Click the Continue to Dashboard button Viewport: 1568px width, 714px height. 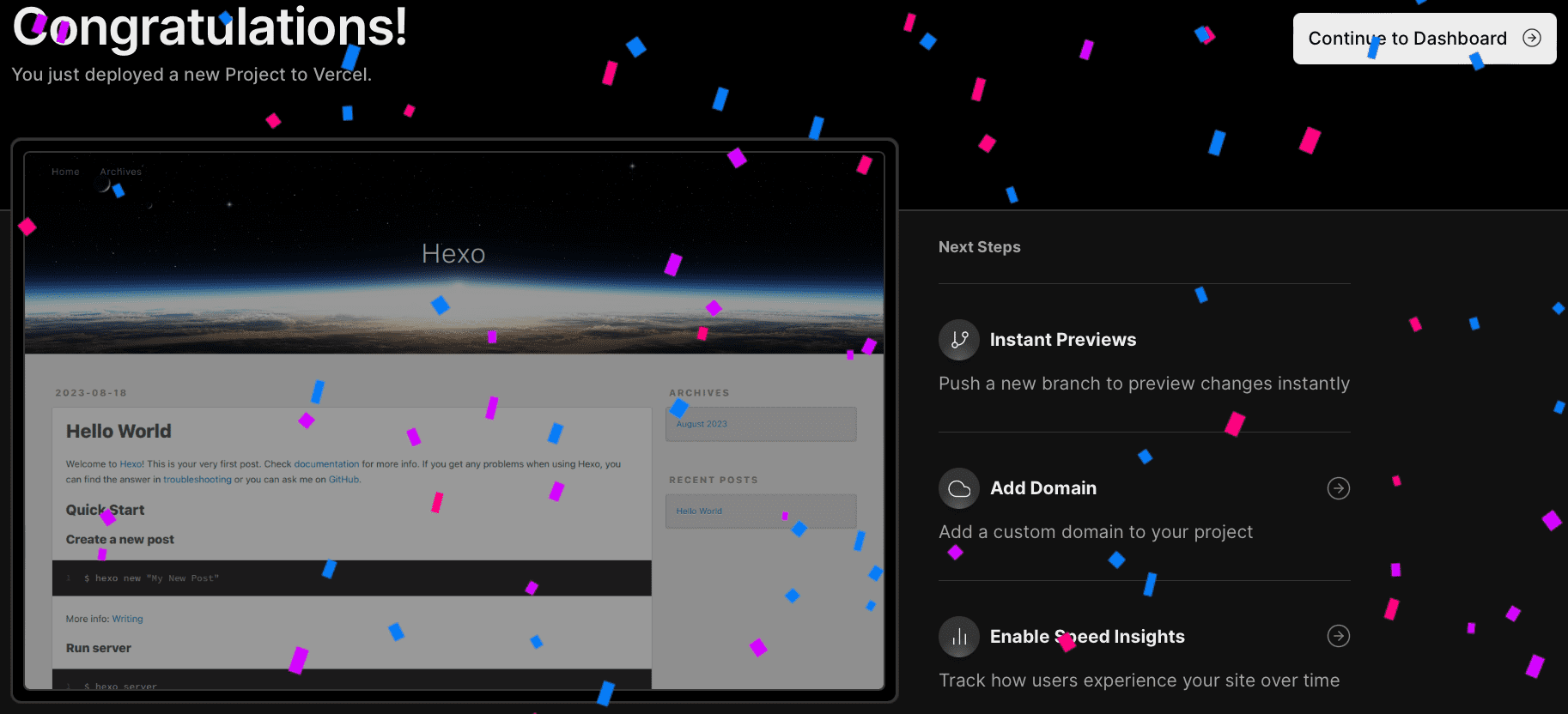pos(1425,39)
